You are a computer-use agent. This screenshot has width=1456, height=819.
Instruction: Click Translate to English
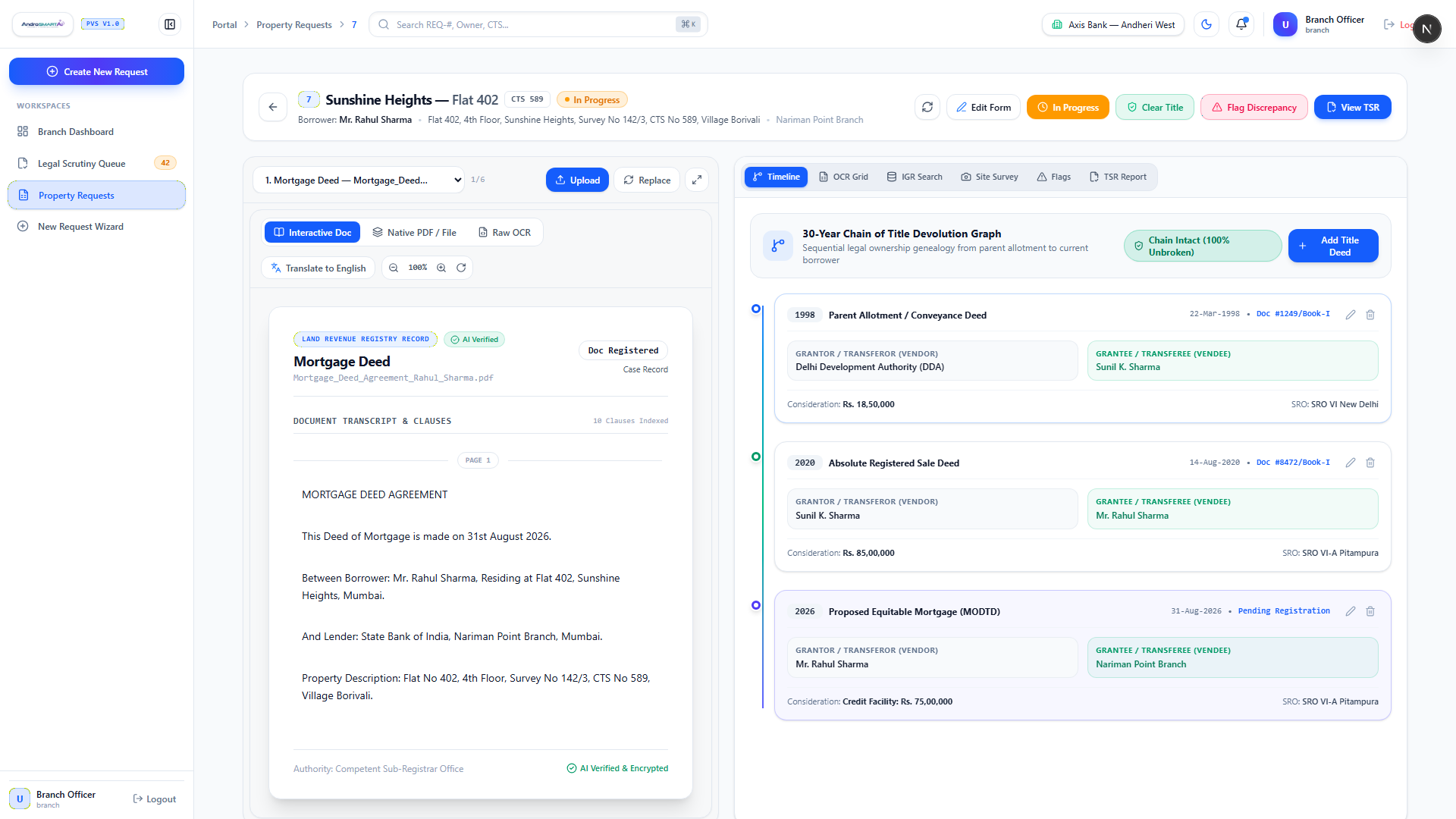(318, 268)
